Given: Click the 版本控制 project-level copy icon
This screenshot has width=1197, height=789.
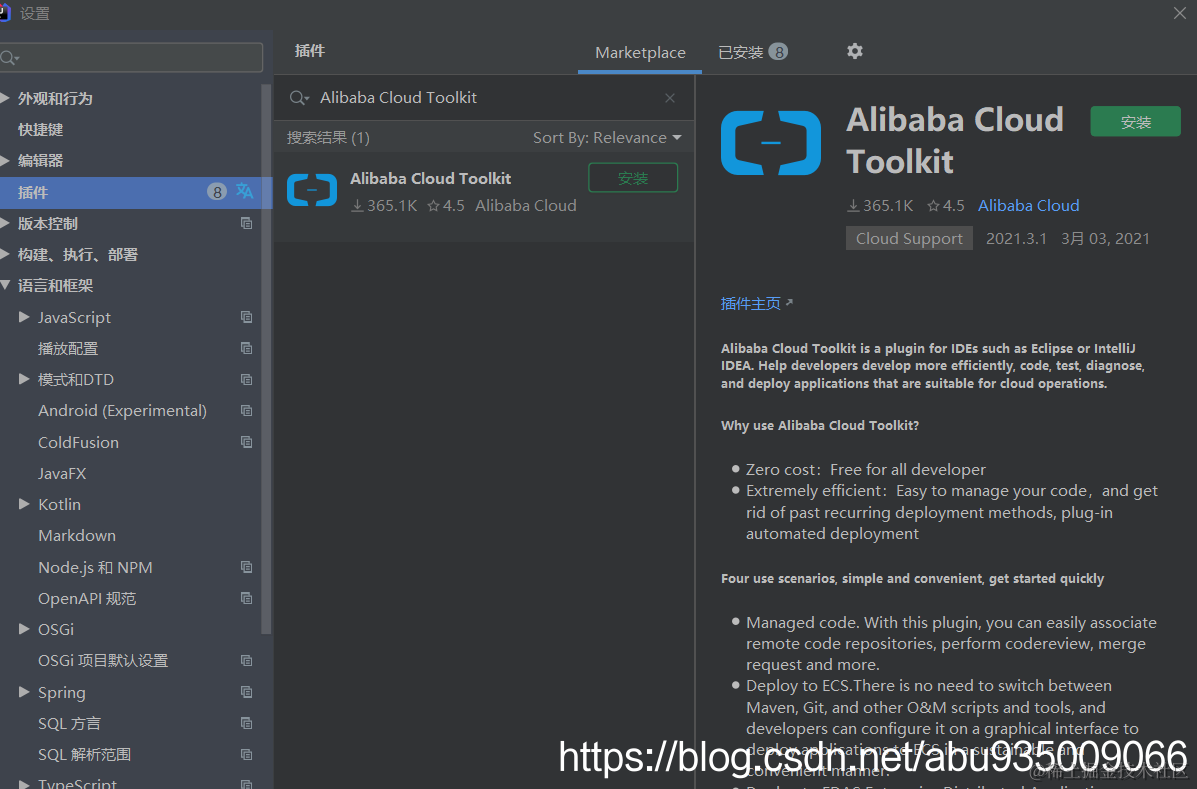Looking at the screenshot, I should 246,223.
